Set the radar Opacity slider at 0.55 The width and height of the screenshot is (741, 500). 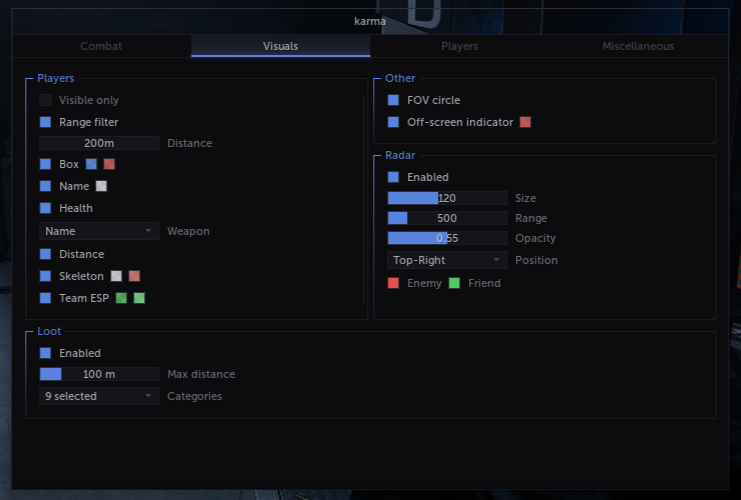[x=447, y=238]
